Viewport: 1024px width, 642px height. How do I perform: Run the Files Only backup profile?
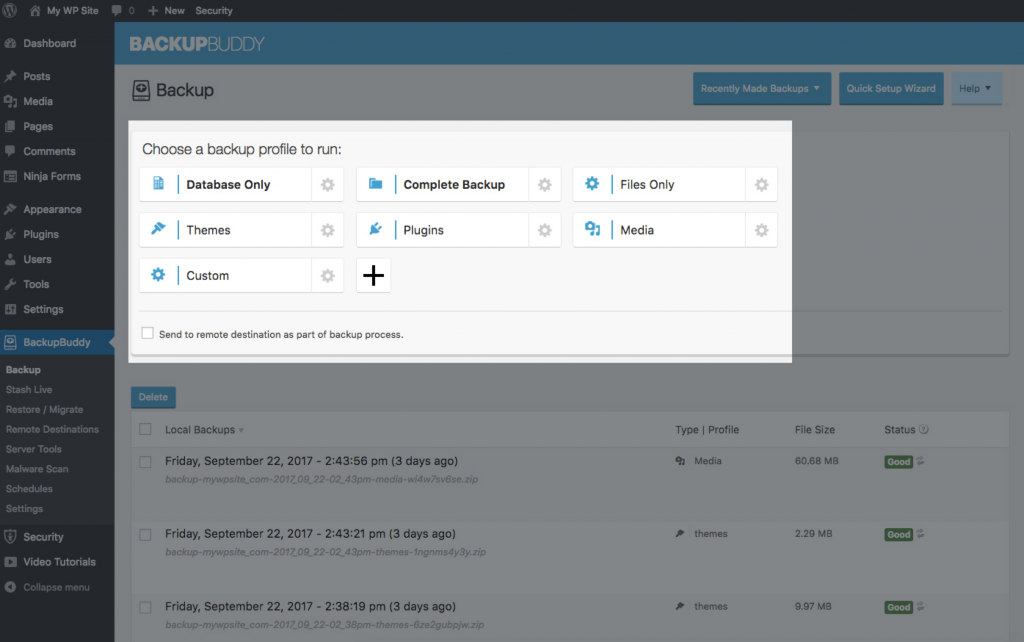pyautogui.click(x=659, y=185)
